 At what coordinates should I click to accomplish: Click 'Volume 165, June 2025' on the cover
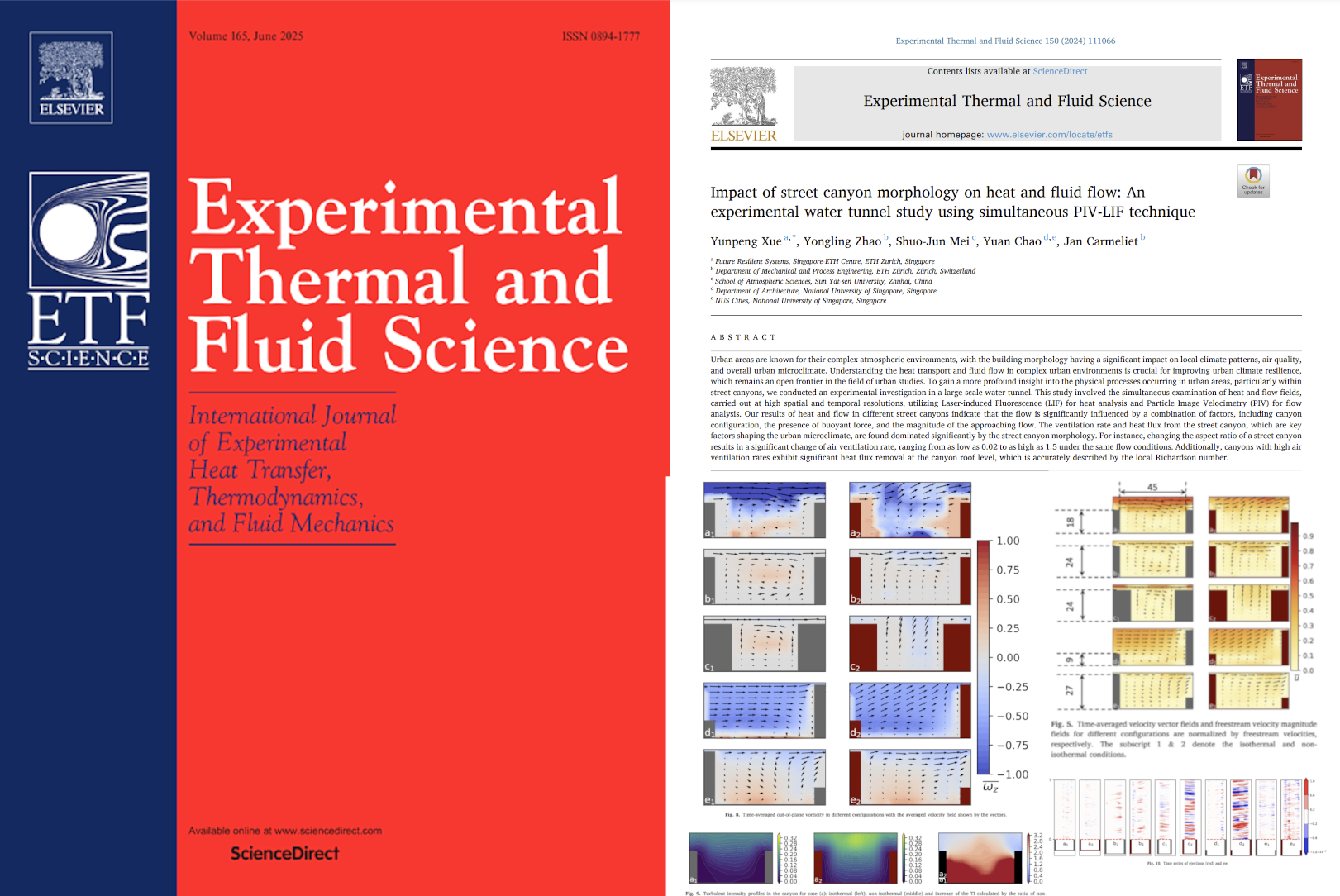tap(246, 36)
